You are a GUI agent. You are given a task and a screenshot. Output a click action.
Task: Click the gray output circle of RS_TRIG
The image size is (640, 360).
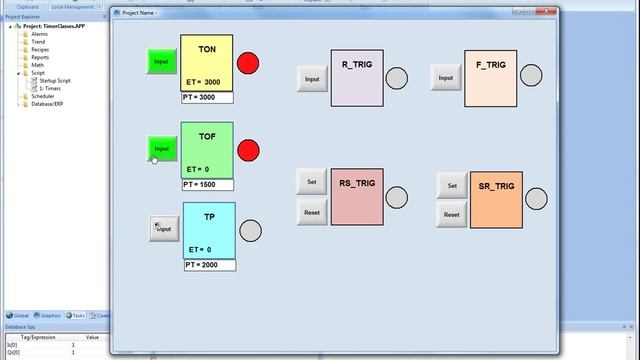397,198
